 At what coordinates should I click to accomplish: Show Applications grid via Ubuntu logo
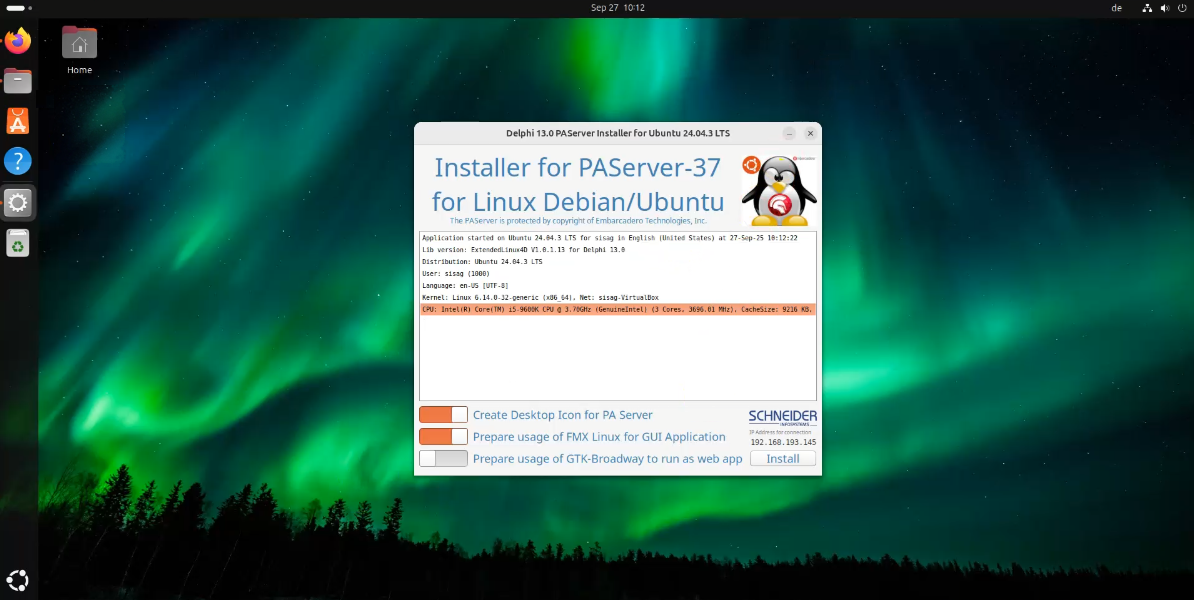[18, 579]
